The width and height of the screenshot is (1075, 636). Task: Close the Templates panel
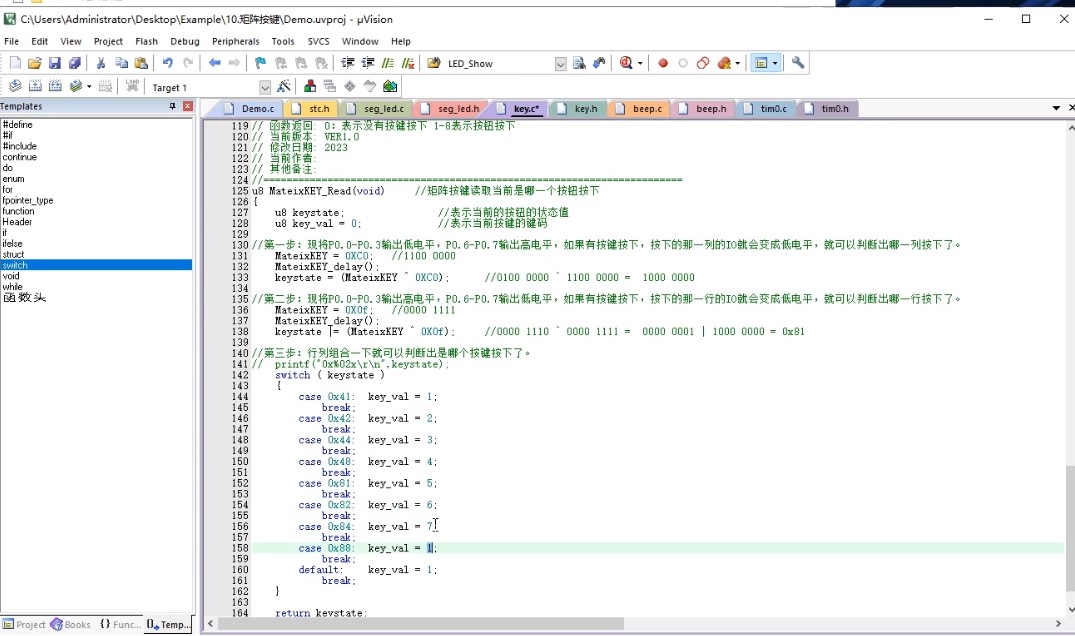pos(188,106)
